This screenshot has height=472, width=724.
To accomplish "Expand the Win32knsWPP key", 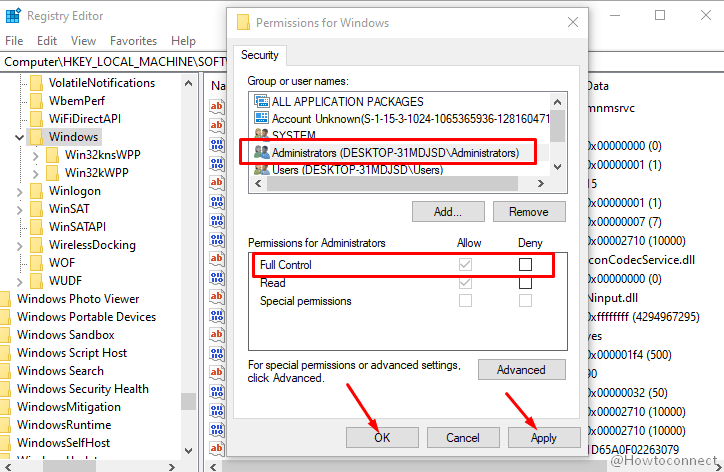I will 36,155.
